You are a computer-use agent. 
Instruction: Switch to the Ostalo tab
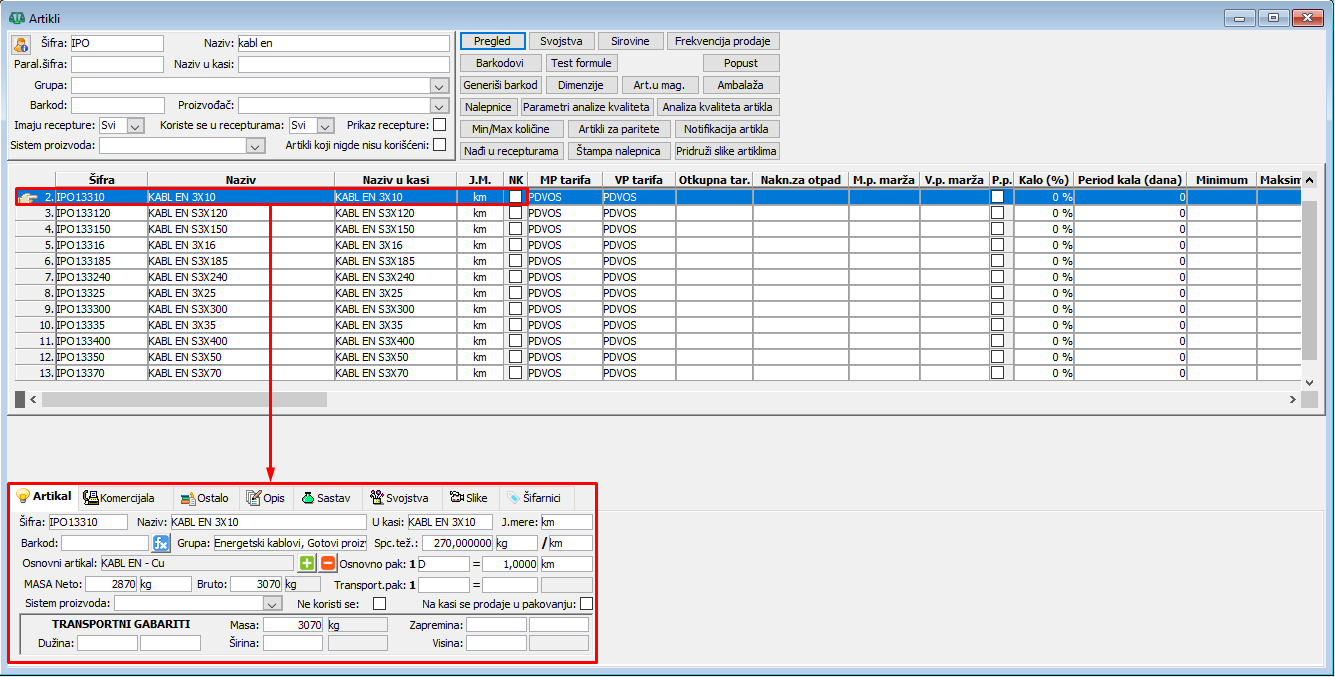tap(205, 498)
